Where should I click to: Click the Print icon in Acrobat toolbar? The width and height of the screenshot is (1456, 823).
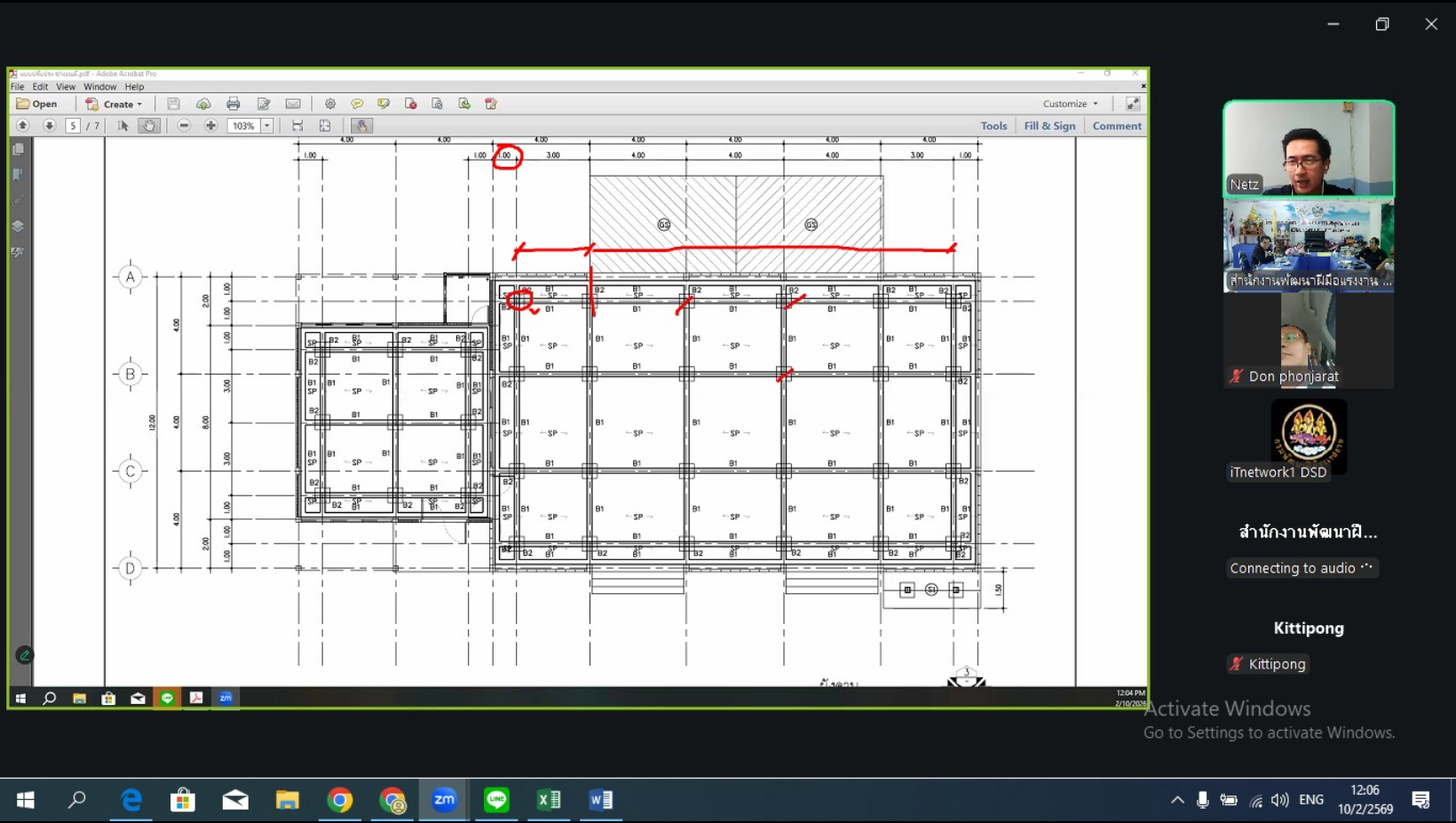pyautogui.click(x=233, y=104)
